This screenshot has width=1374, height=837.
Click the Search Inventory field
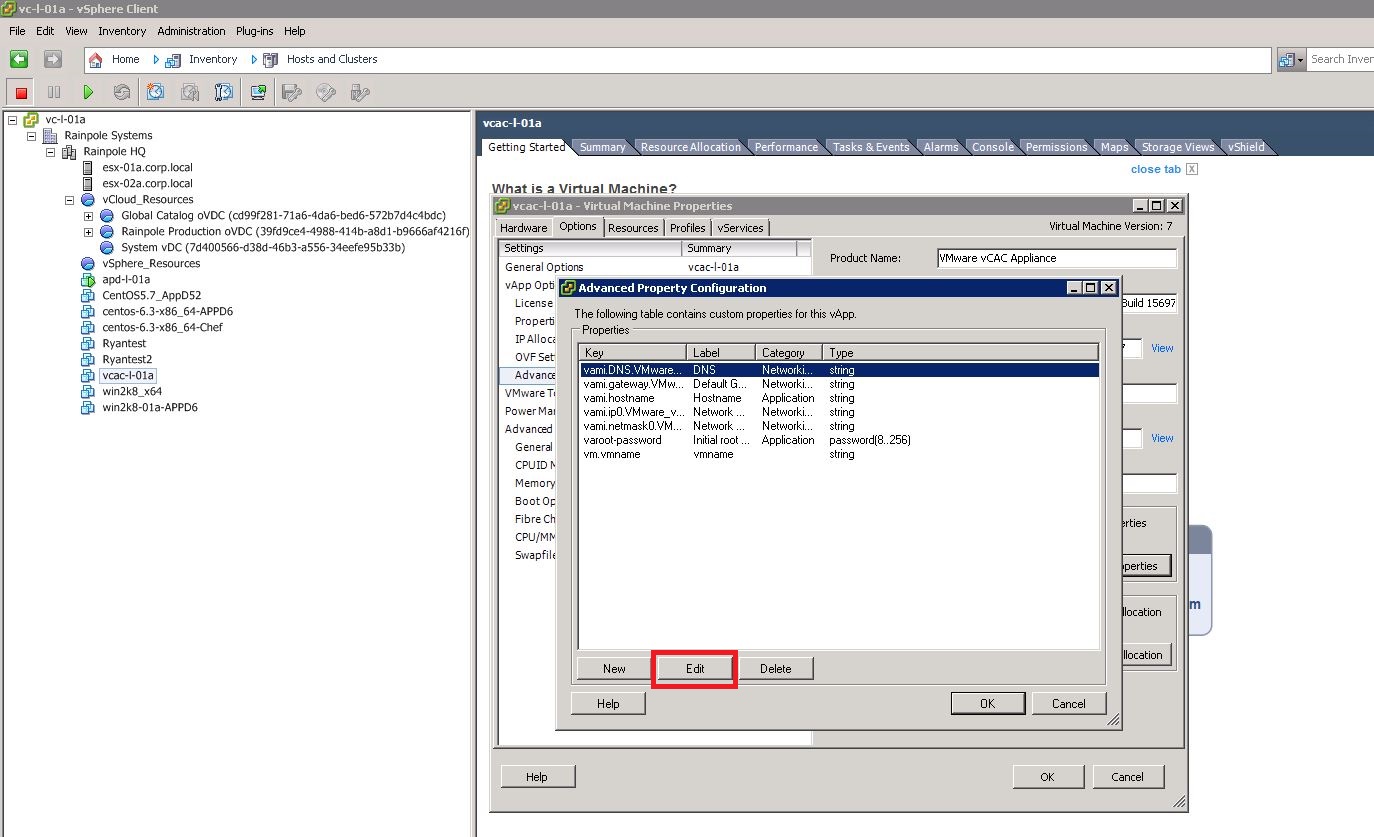tap(1340, 60)
